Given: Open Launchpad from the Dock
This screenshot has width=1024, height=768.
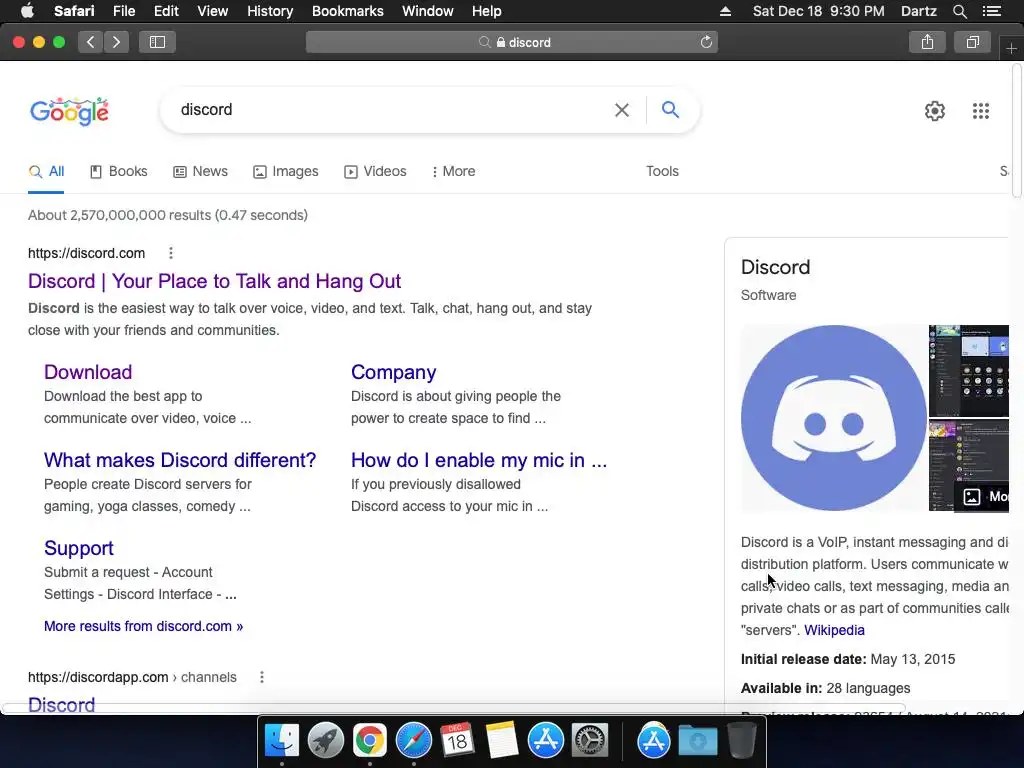Looking at the screenshot, I should 325,741.
